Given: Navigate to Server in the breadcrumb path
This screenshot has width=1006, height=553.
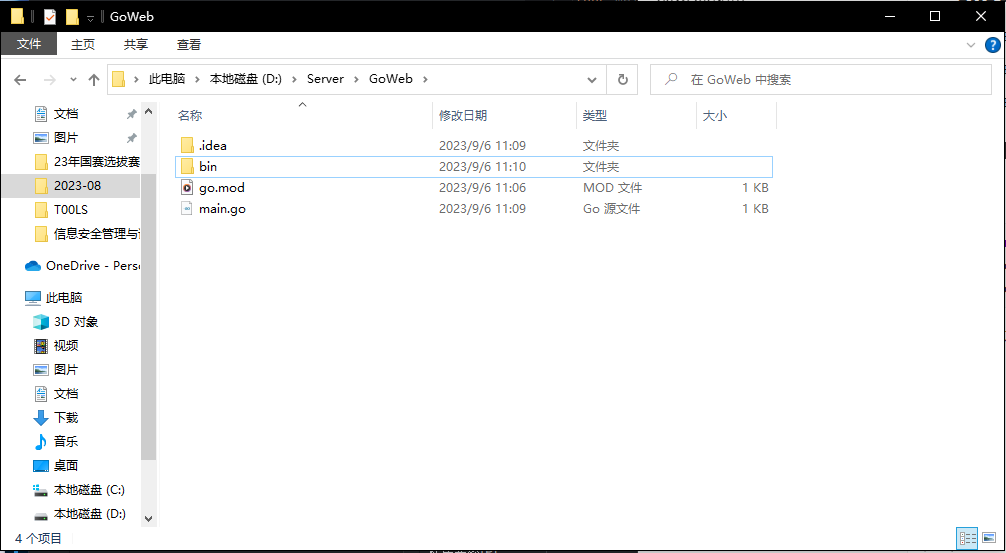Looking at the screenshot, I should 325,79.
